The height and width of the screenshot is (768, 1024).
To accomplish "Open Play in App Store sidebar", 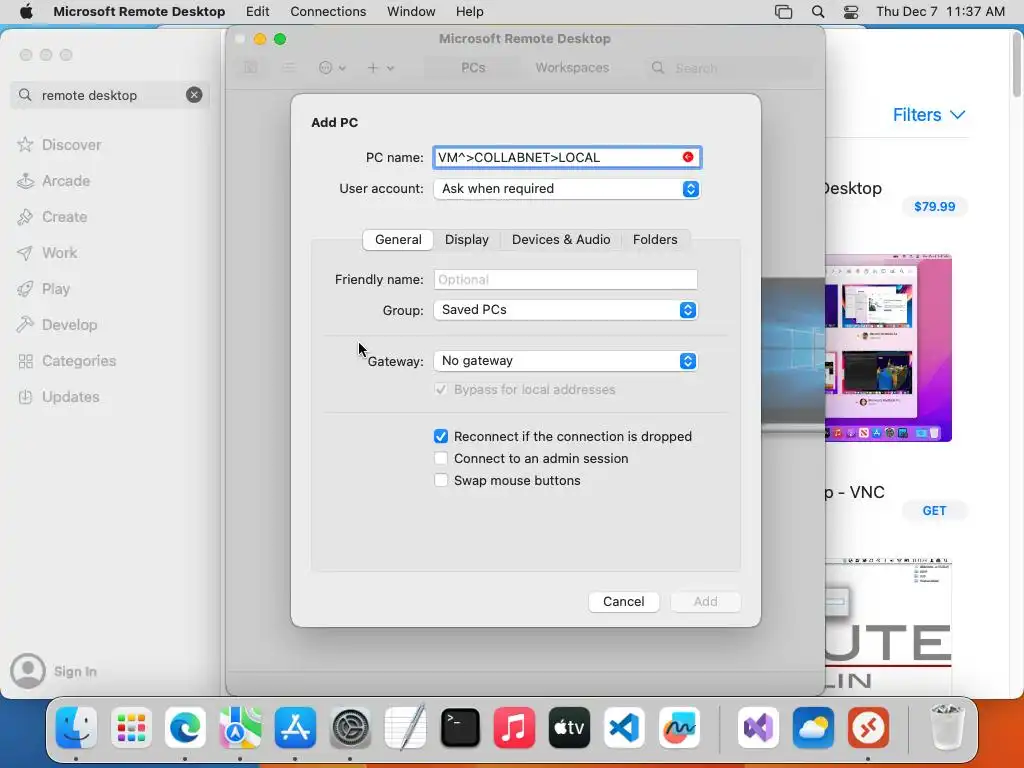I will (x=56, y=289).
